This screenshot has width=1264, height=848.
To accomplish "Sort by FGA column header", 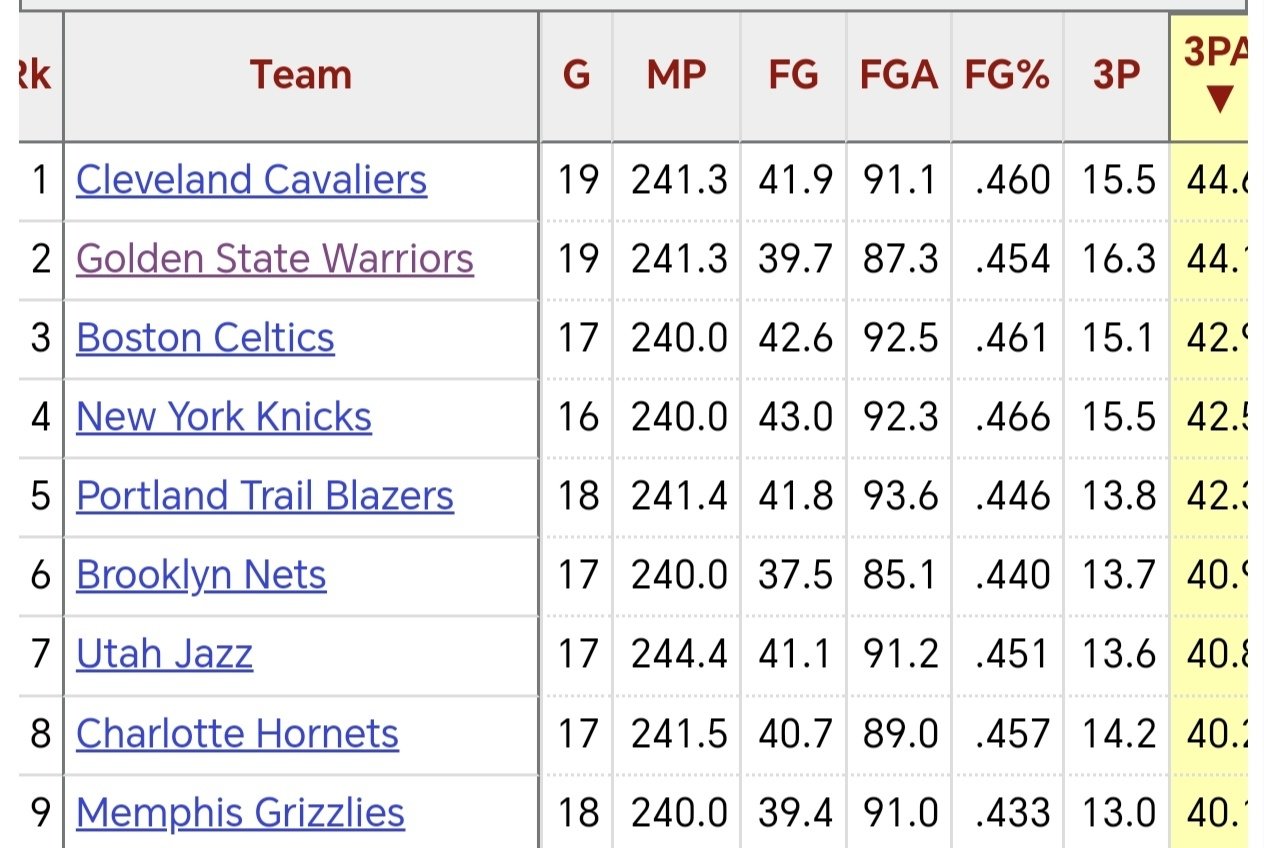I will pyautogui.click(x=898, y=75).
